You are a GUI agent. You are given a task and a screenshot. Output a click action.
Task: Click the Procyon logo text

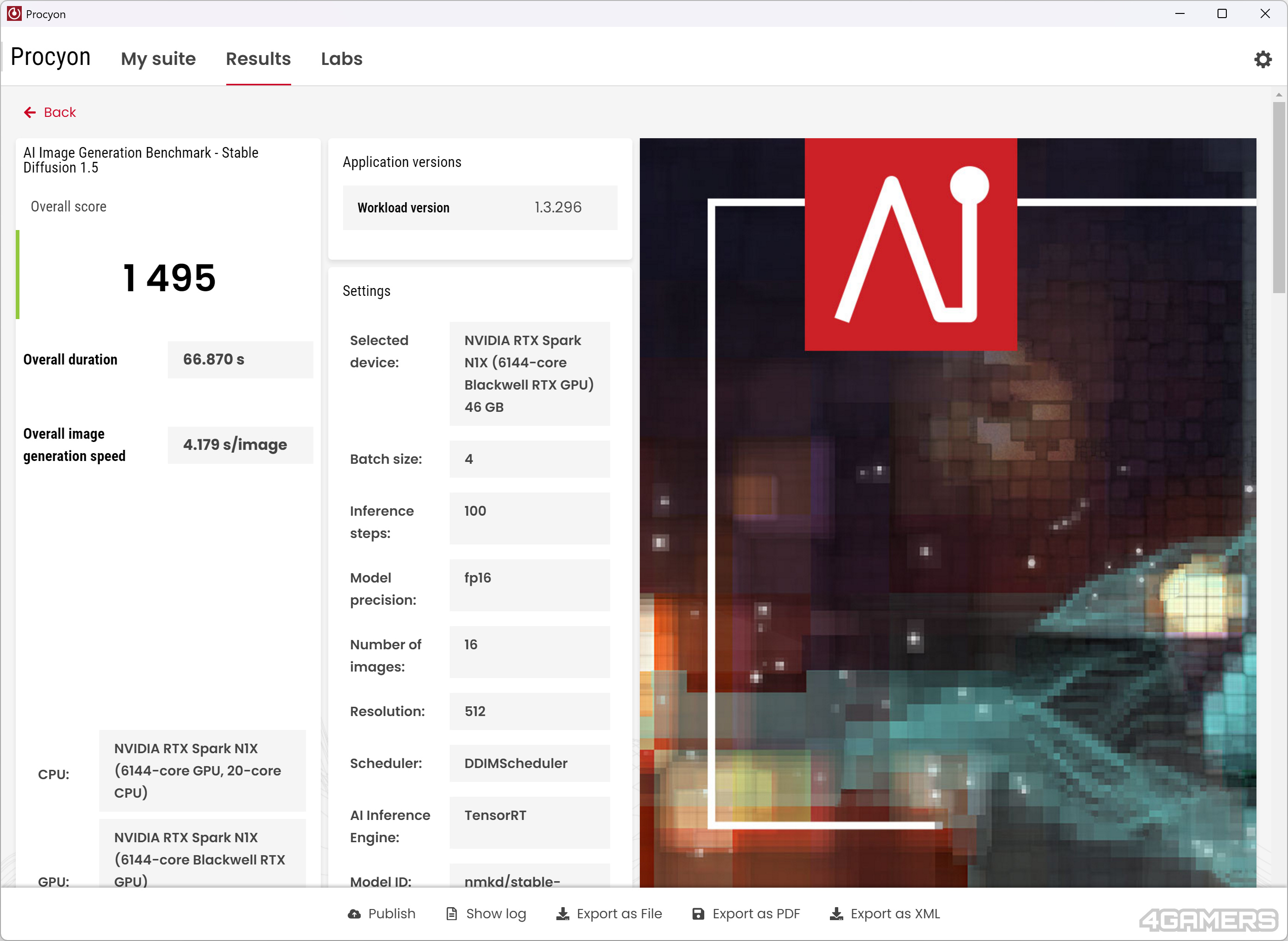tap(51, 57)
